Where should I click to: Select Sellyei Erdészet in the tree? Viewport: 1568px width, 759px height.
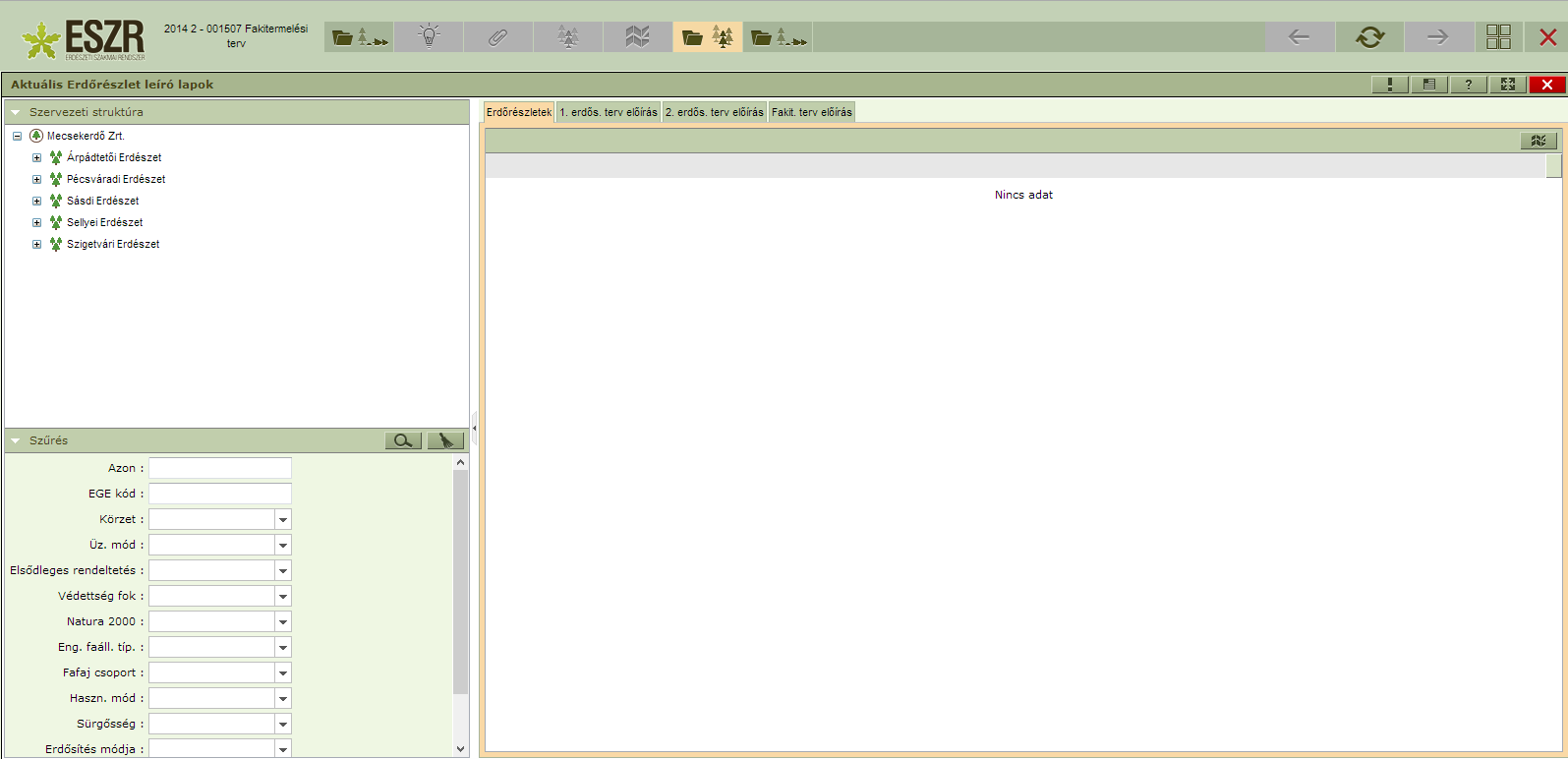pyautogui.click(x=105, y=222)
